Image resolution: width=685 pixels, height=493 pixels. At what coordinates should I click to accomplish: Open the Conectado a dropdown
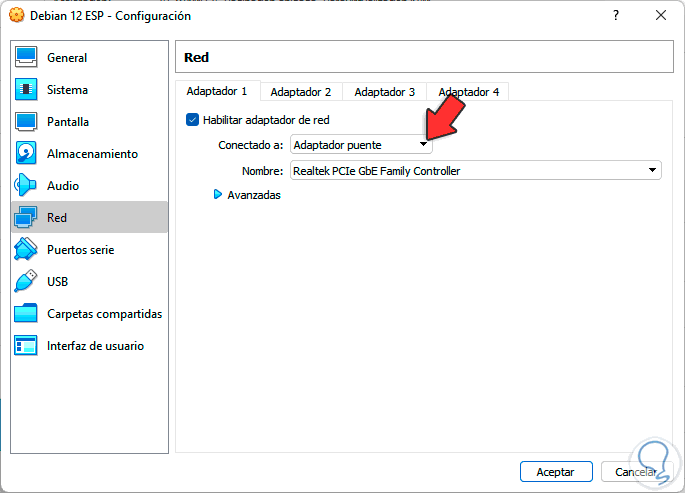point(361,146)
